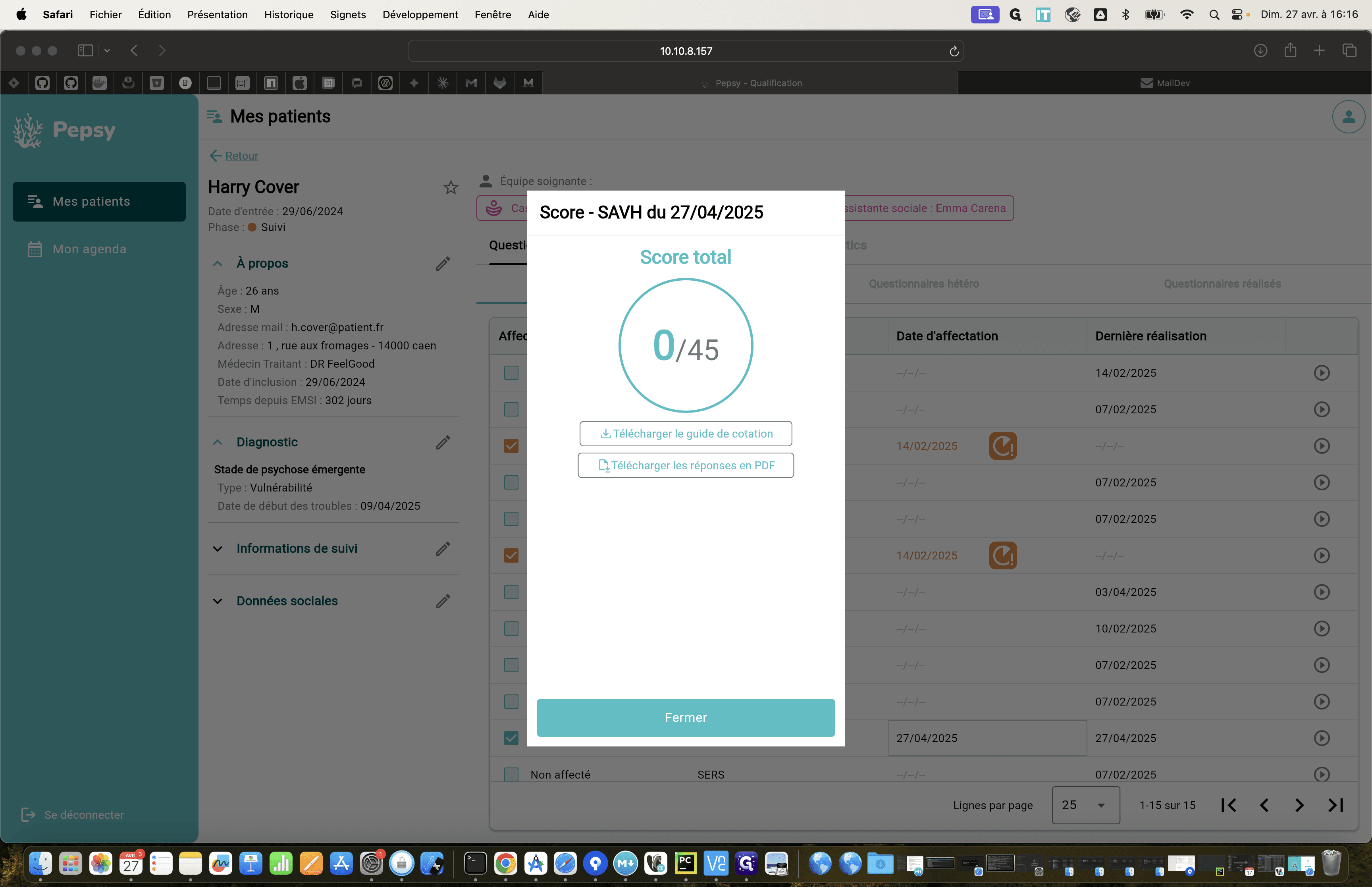Download the cotation guide
Viewport: 1372px width, 887px height.
[x=685, y=433]
